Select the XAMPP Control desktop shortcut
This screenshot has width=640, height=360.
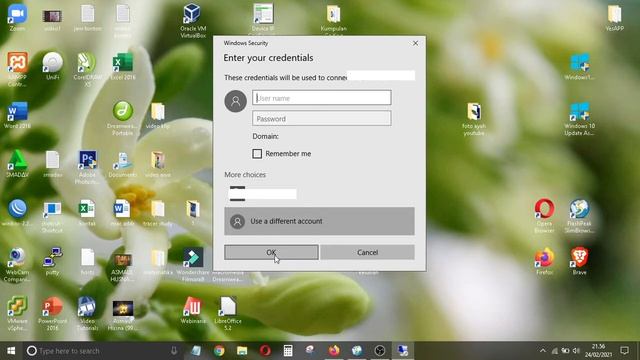[x=17, y=69]
